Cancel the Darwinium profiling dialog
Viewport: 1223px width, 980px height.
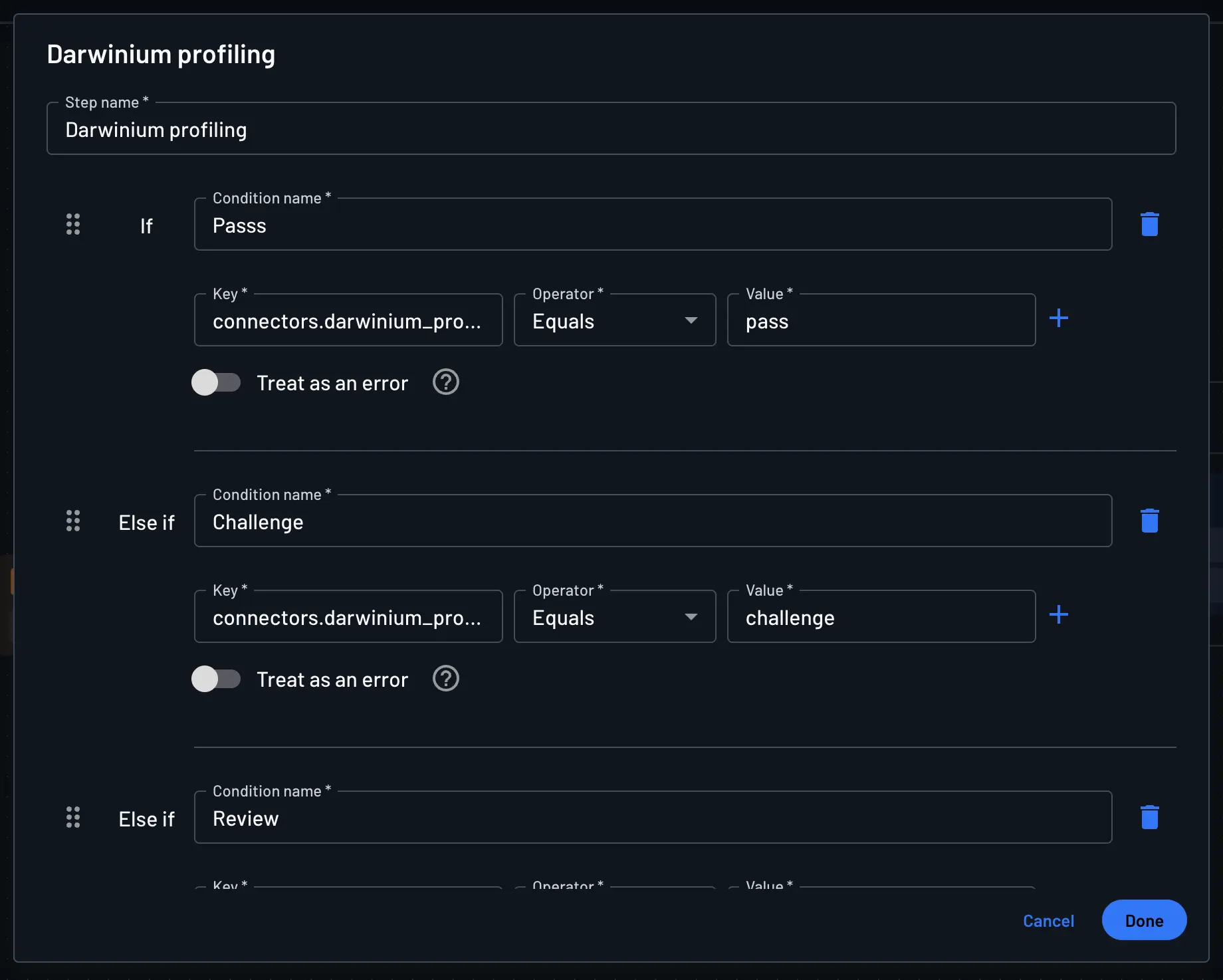coord(1048,921)
